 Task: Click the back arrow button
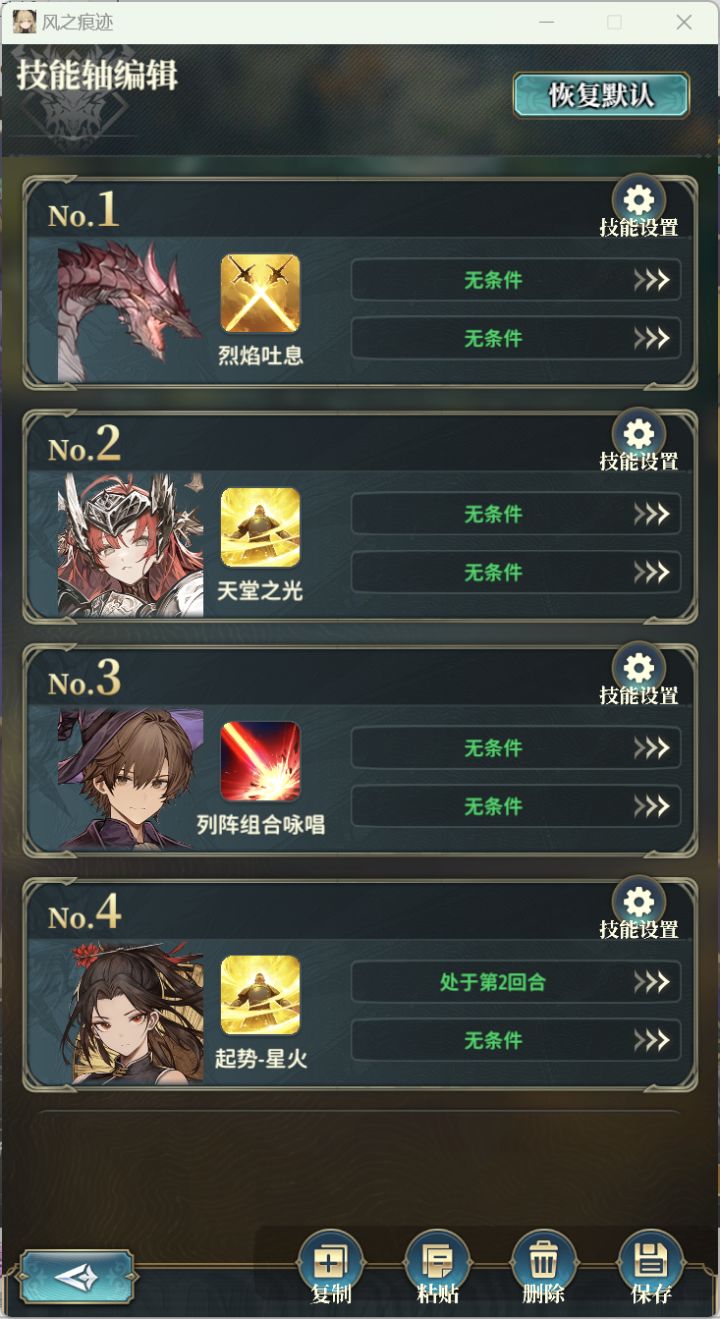coord(77,1276)
